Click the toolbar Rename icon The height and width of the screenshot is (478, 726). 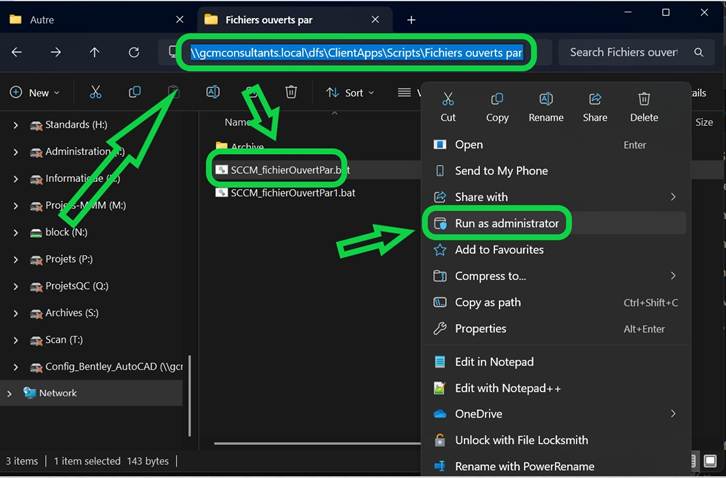(213, 92)
